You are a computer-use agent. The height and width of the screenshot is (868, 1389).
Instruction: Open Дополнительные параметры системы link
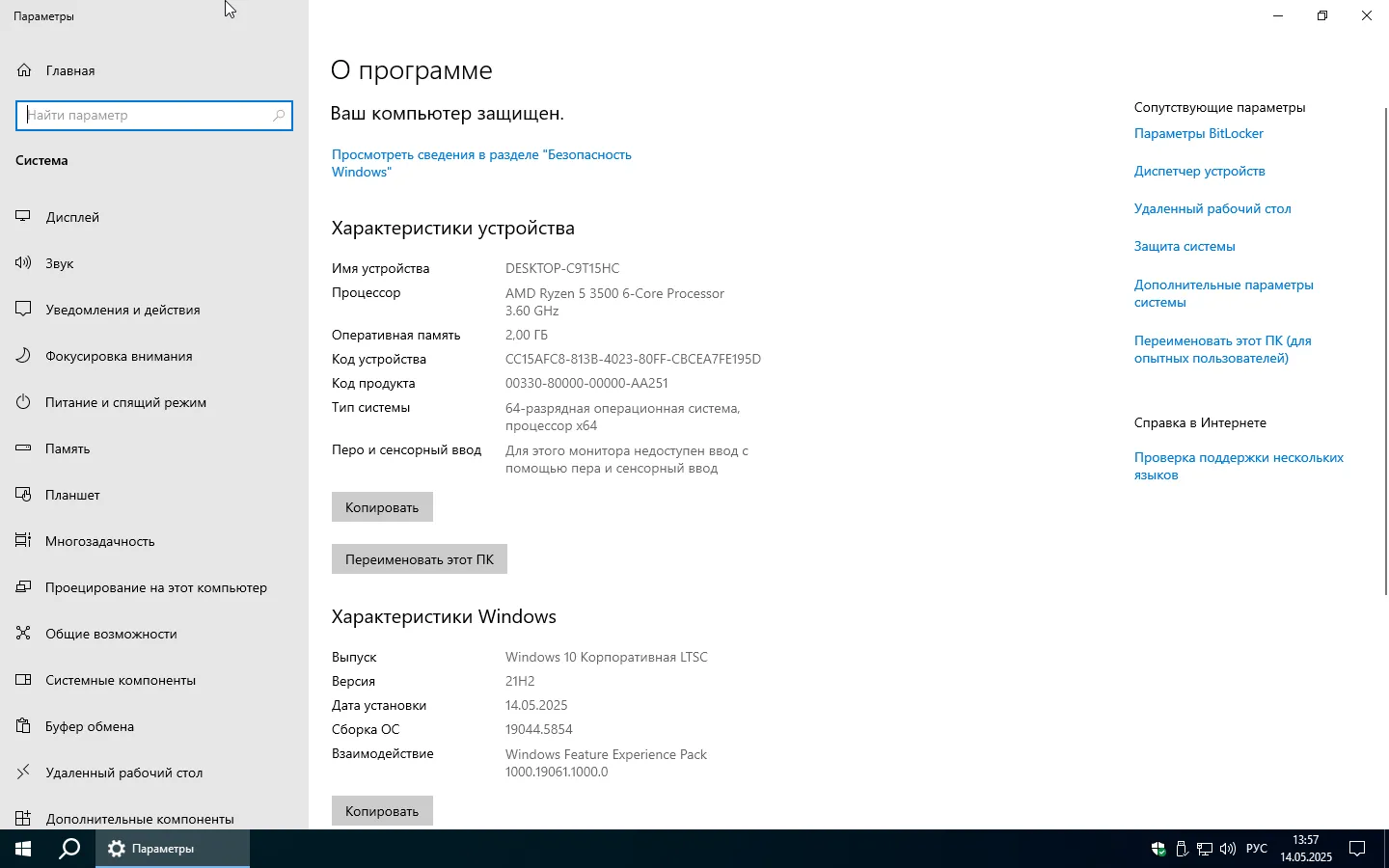[1224, 293]
